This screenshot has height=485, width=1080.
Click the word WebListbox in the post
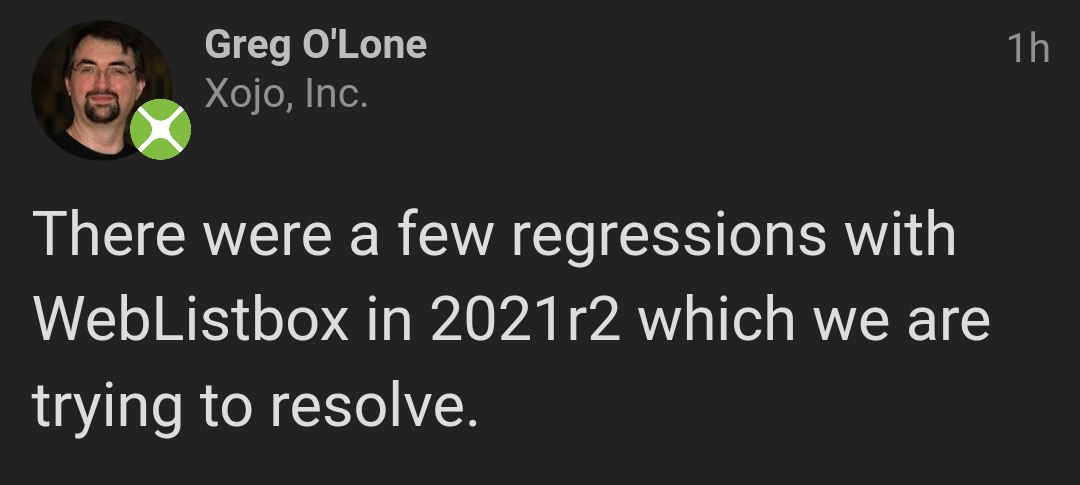coord(191,320)
